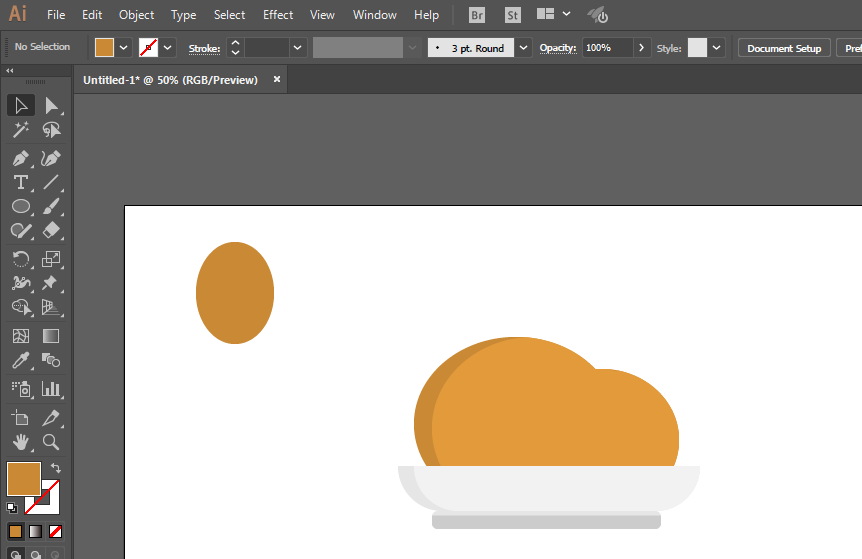
Task: Select the Hand tool
Action: pyautogui.click(x=20, y=441)
